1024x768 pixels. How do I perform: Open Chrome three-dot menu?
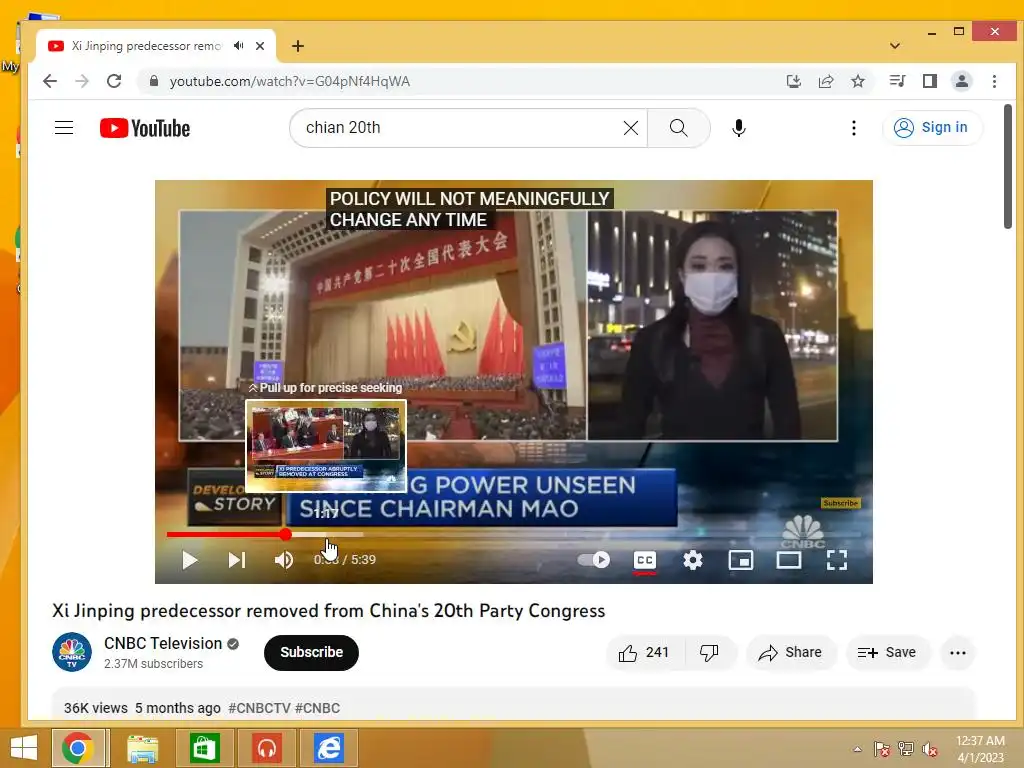click(x=994, y=81)
